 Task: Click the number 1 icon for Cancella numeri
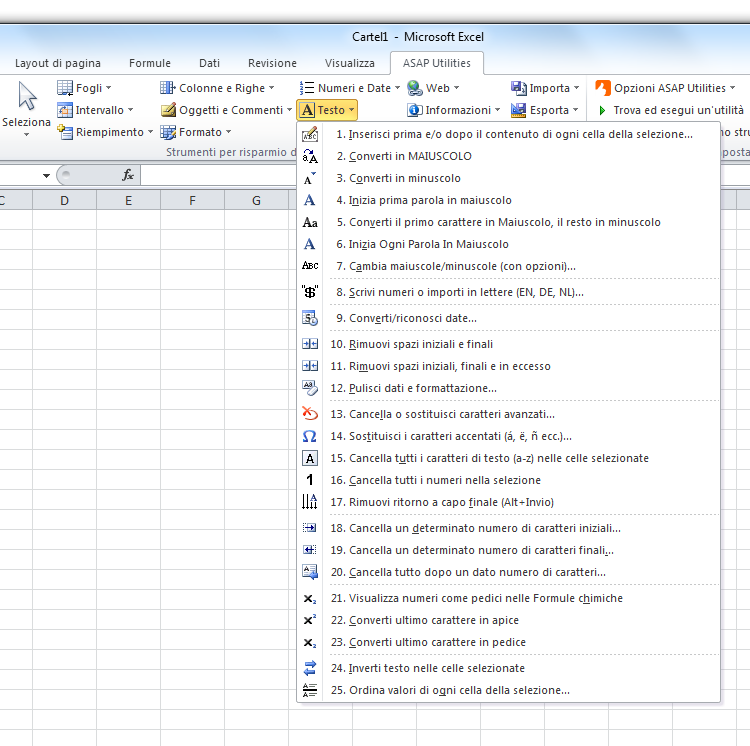(310, 480)
